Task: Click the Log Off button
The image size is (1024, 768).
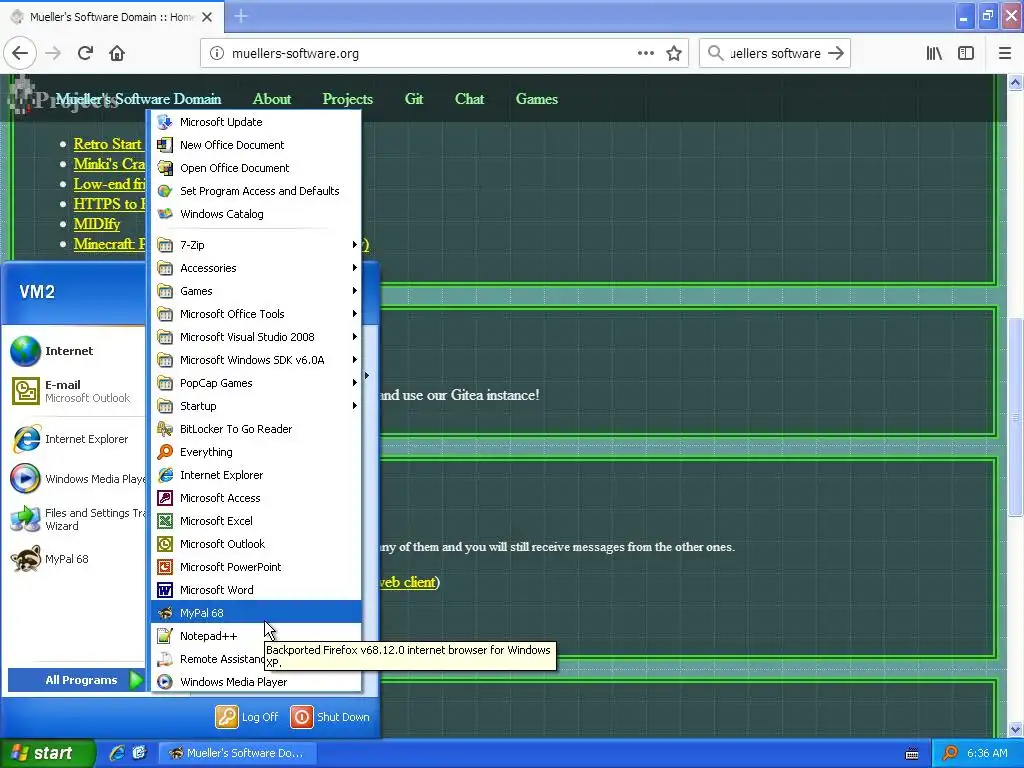Action: [x=248, y=716]
